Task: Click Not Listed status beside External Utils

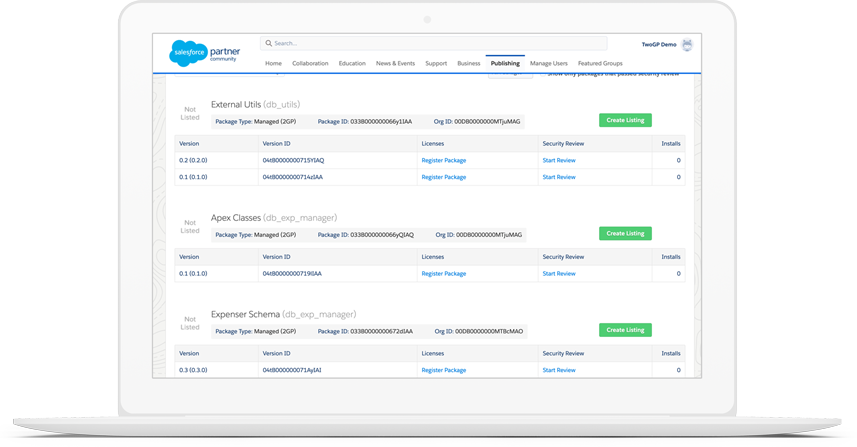Action: 190,114
